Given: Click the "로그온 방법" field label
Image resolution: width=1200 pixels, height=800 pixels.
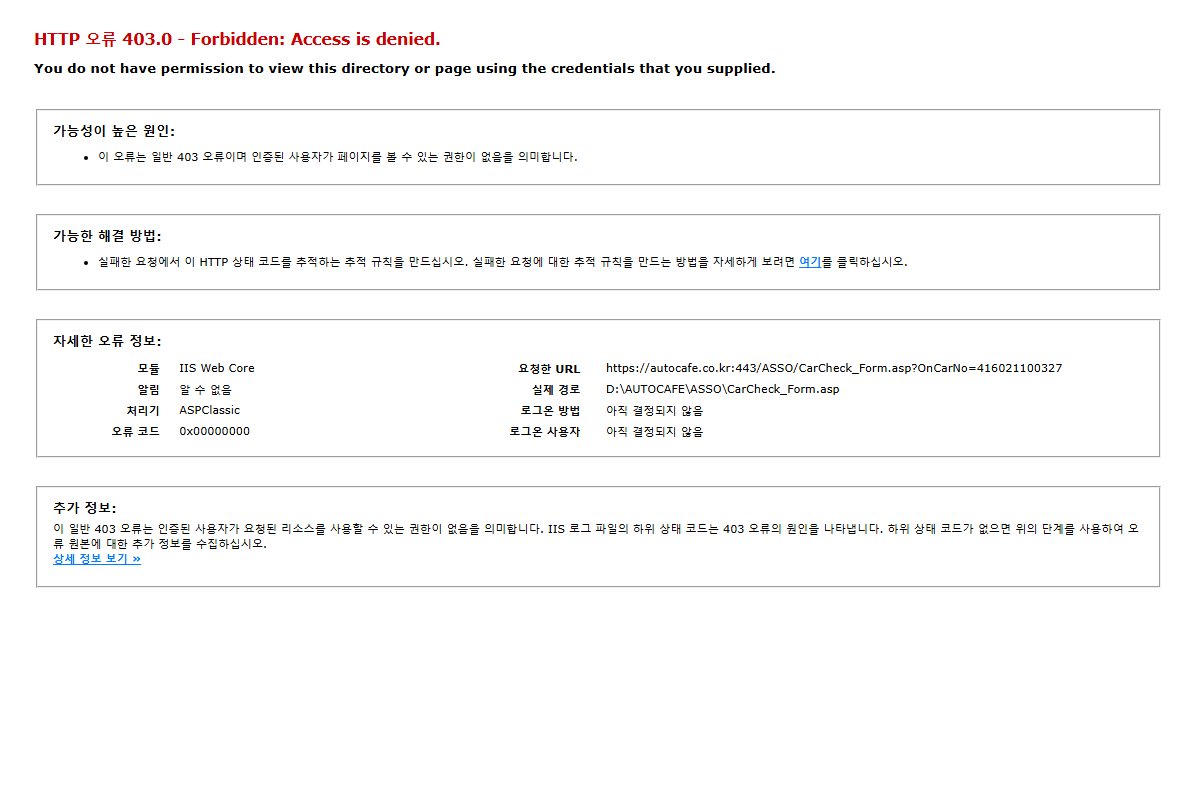Looking at the screenshot, I should coord(550,411).
